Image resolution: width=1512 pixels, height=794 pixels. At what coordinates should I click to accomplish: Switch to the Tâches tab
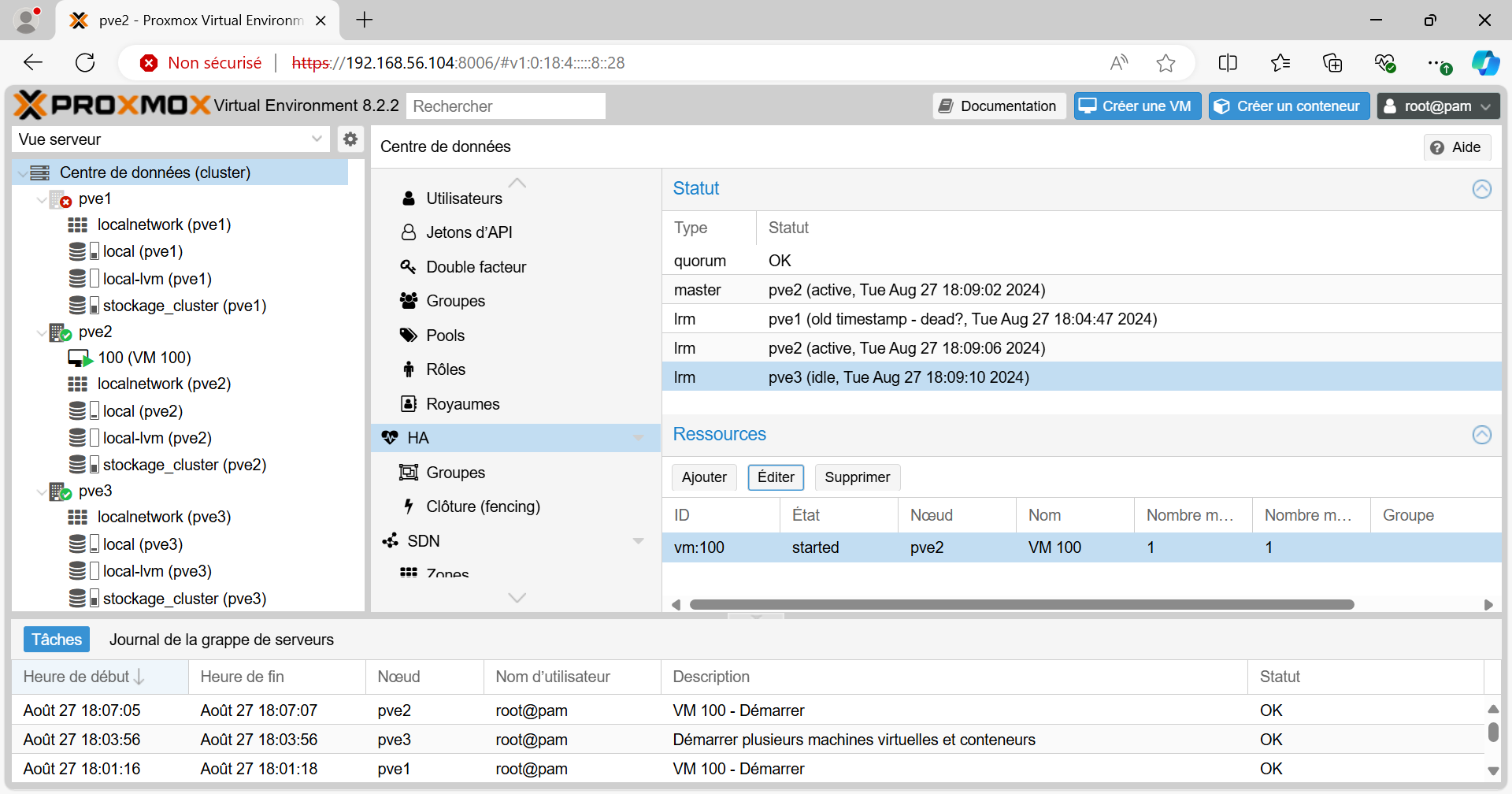tap(57, 640)
